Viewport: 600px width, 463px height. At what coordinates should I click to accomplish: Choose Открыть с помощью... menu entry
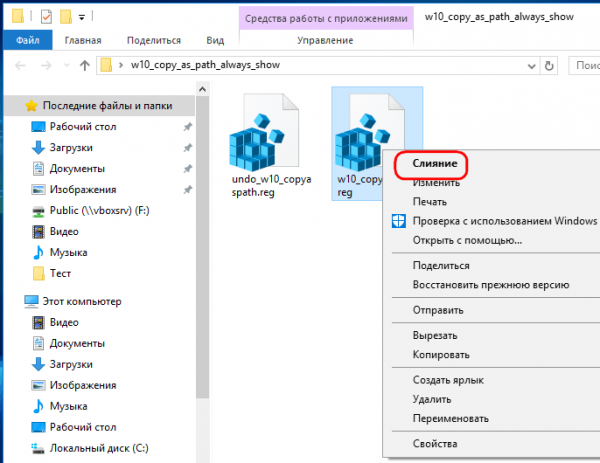coord(467,240)
